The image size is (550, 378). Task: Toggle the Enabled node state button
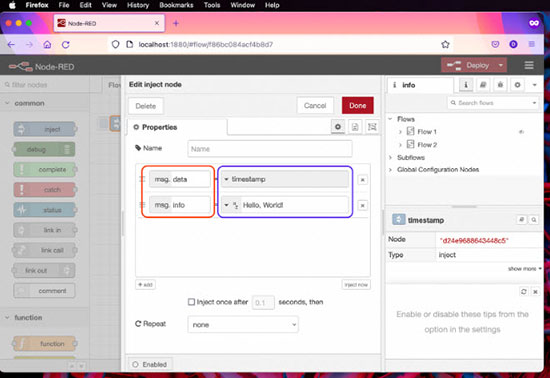pyautogui.click(x=149, y=364)
